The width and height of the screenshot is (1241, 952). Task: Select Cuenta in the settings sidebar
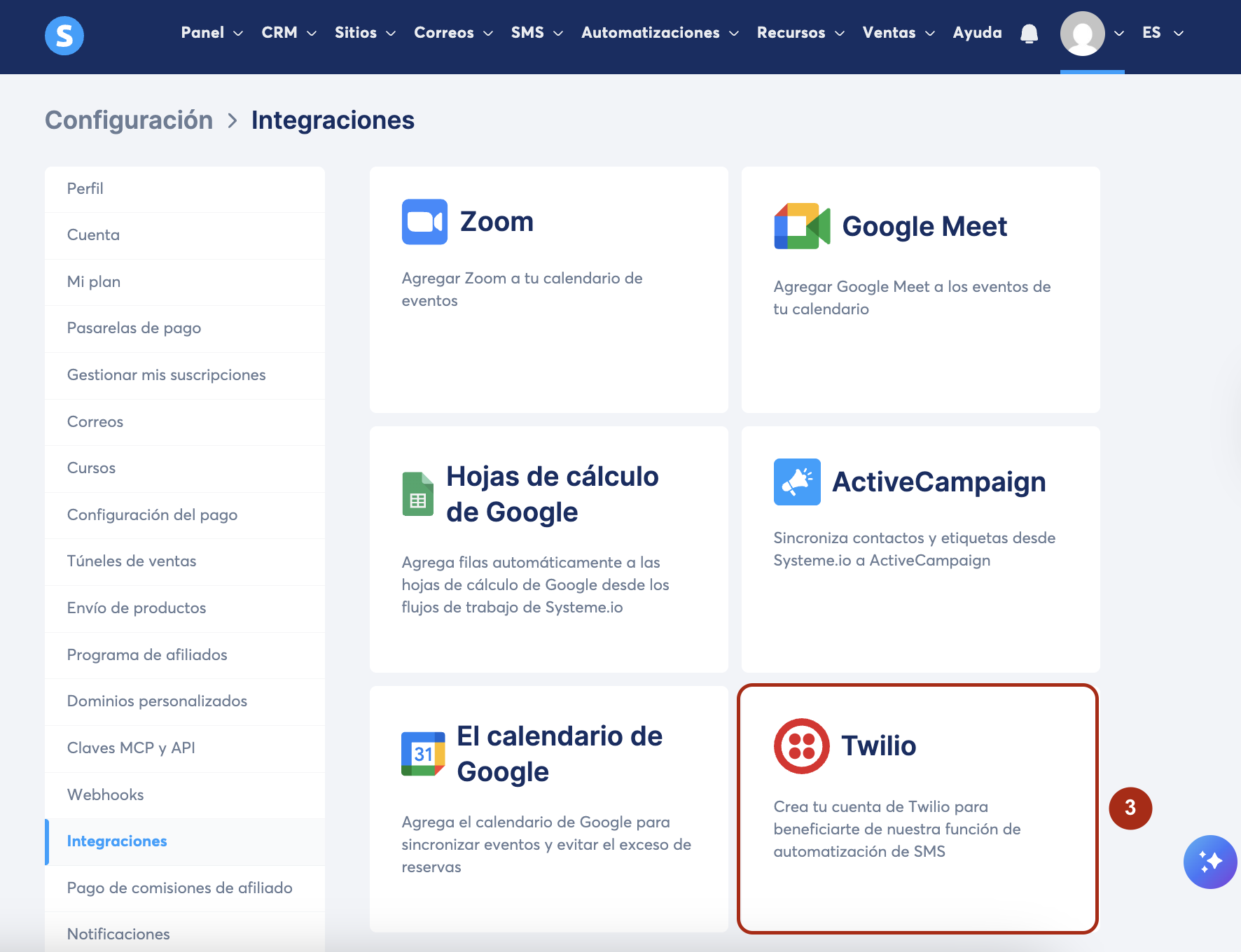tap(185, 235)
